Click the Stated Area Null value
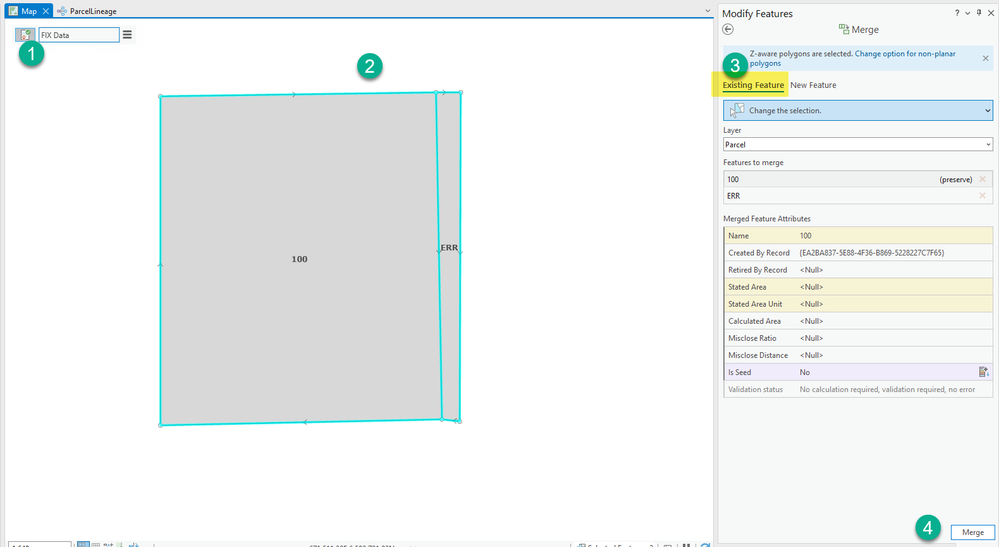Image resolution: width=999 pixels, height=547 pixels. click(811, 287)
